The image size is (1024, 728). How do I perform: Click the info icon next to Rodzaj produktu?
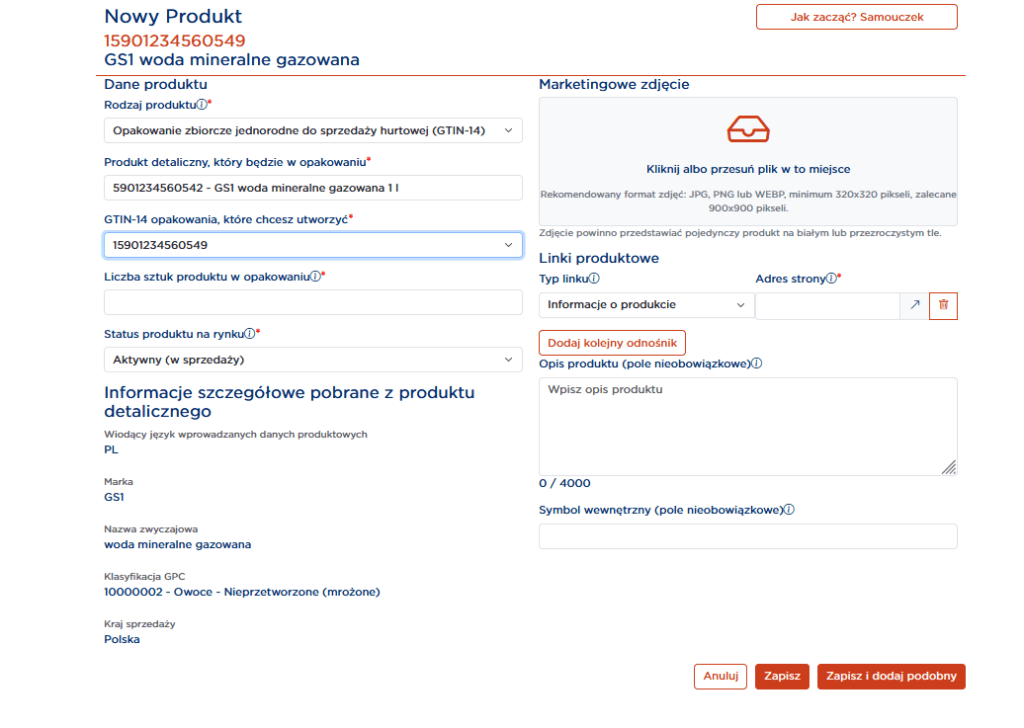click(x=201, y=105)
